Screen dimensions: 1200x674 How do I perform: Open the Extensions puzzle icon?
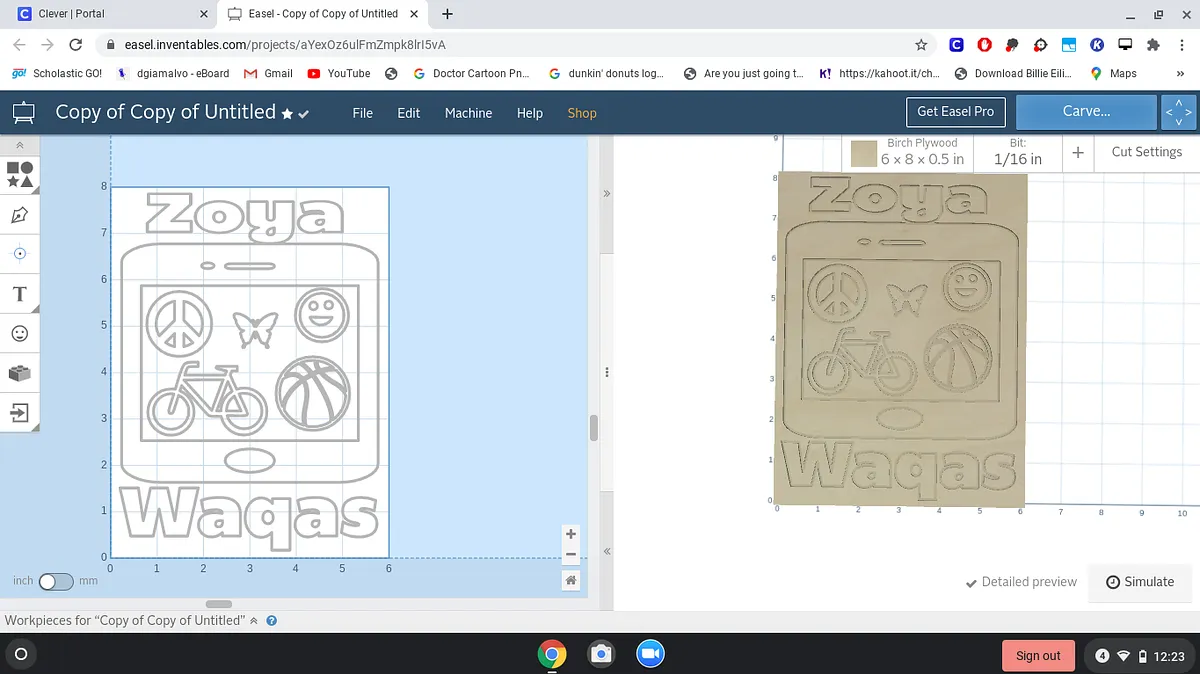point(1152,45)
